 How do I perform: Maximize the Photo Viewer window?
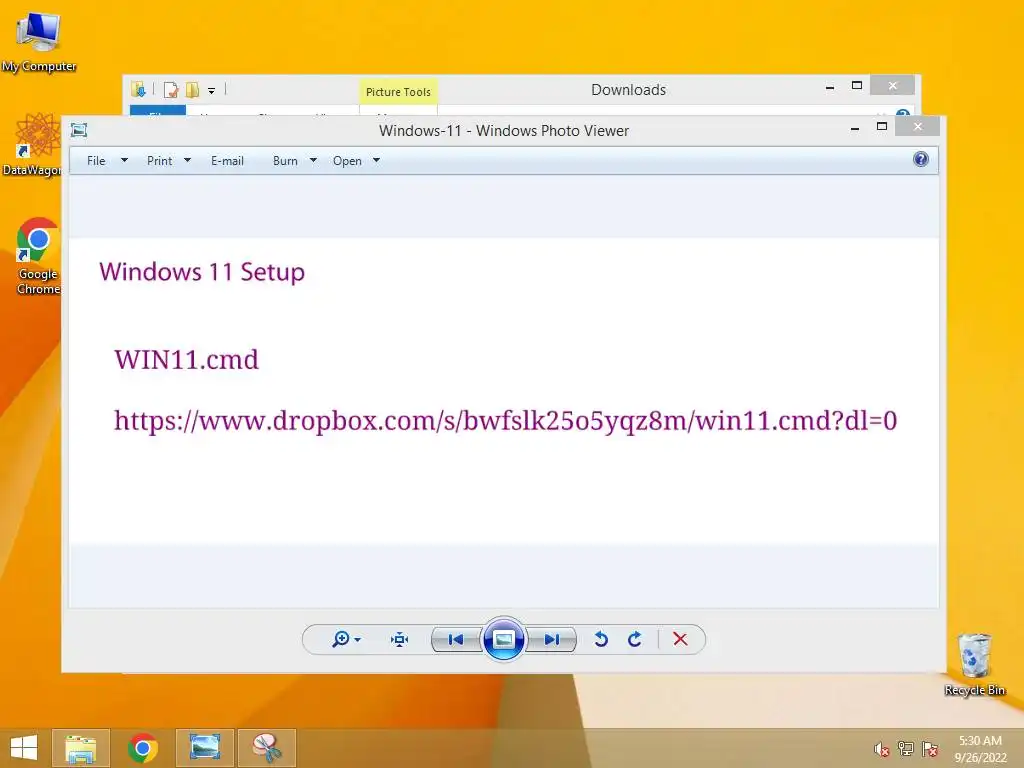[882, 126]
